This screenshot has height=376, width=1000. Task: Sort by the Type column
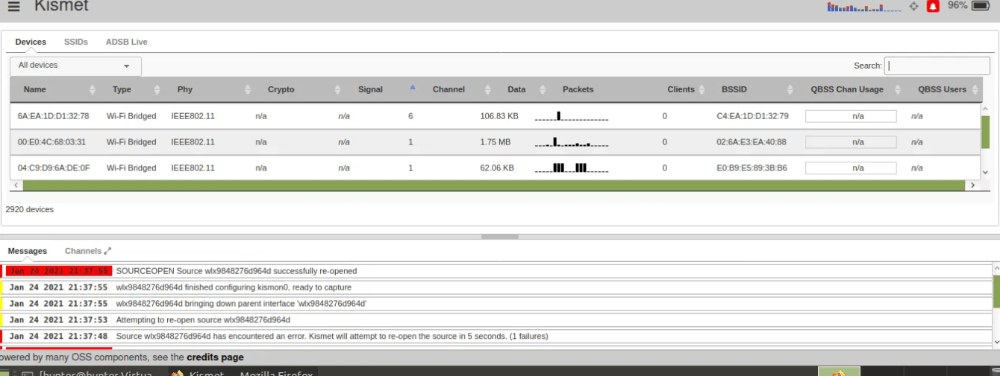pyautogui.click(x=121, y=90)
